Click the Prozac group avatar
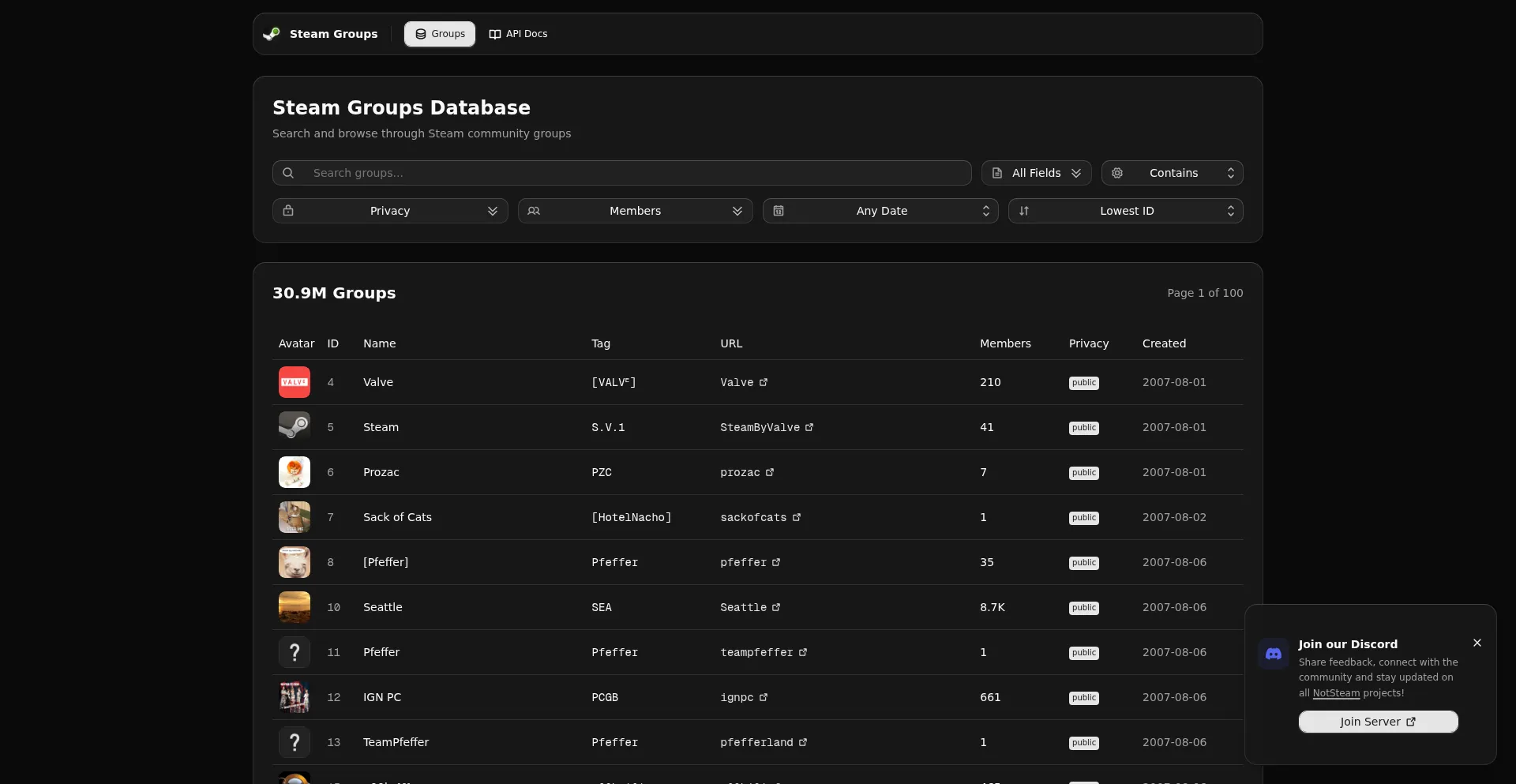This screenshot has height=784, width=1516. (295, 472)
